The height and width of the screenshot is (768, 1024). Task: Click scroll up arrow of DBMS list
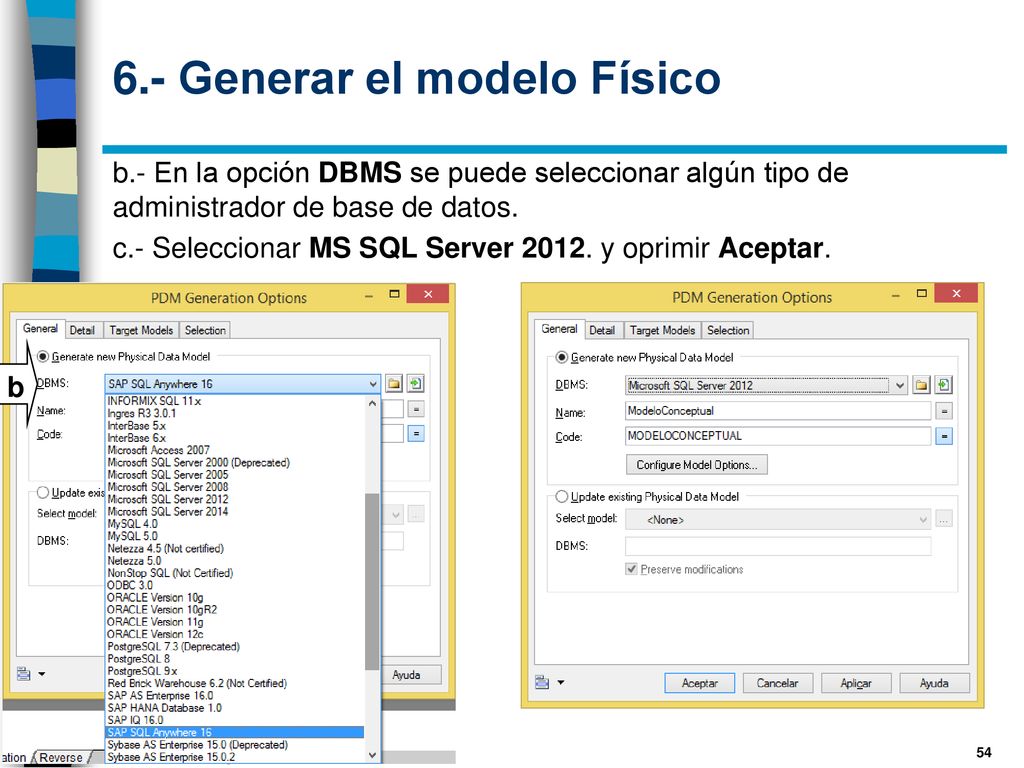(x=372, y=403)
